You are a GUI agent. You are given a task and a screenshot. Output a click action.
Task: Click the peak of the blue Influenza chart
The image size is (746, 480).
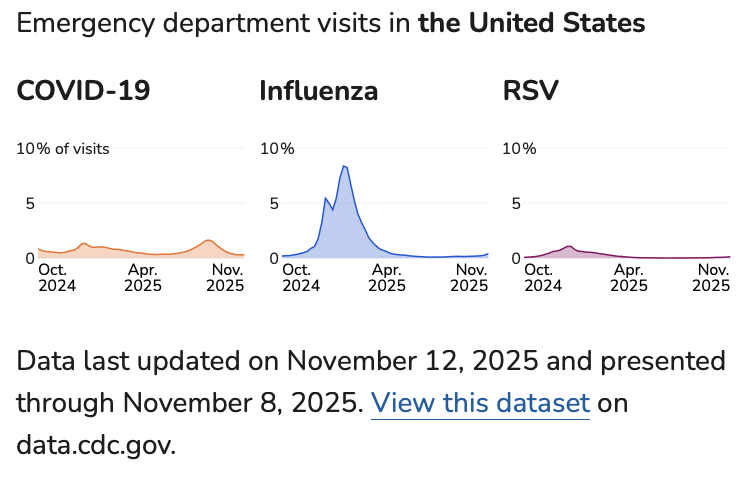pyautogui.click(x=344, y=167)
